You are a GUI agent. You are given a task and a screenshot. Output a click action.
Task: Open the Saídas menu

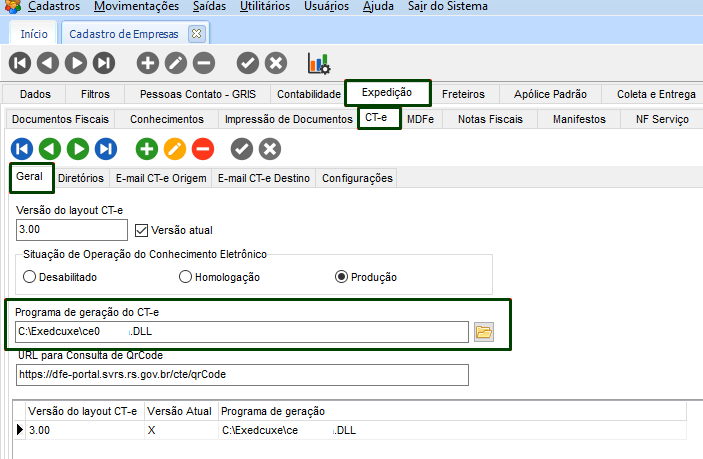[209, 6]
